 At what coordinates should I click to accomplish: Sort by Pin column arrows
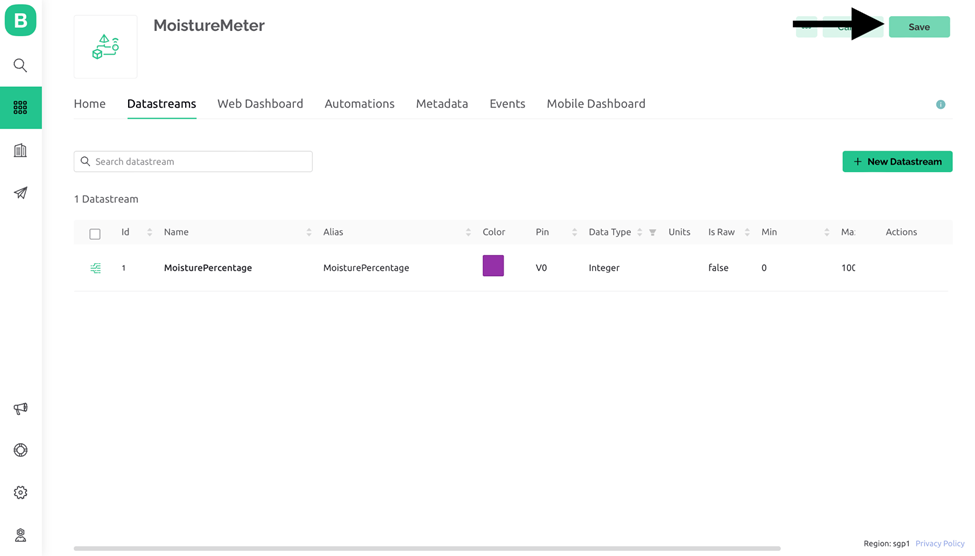575,232
